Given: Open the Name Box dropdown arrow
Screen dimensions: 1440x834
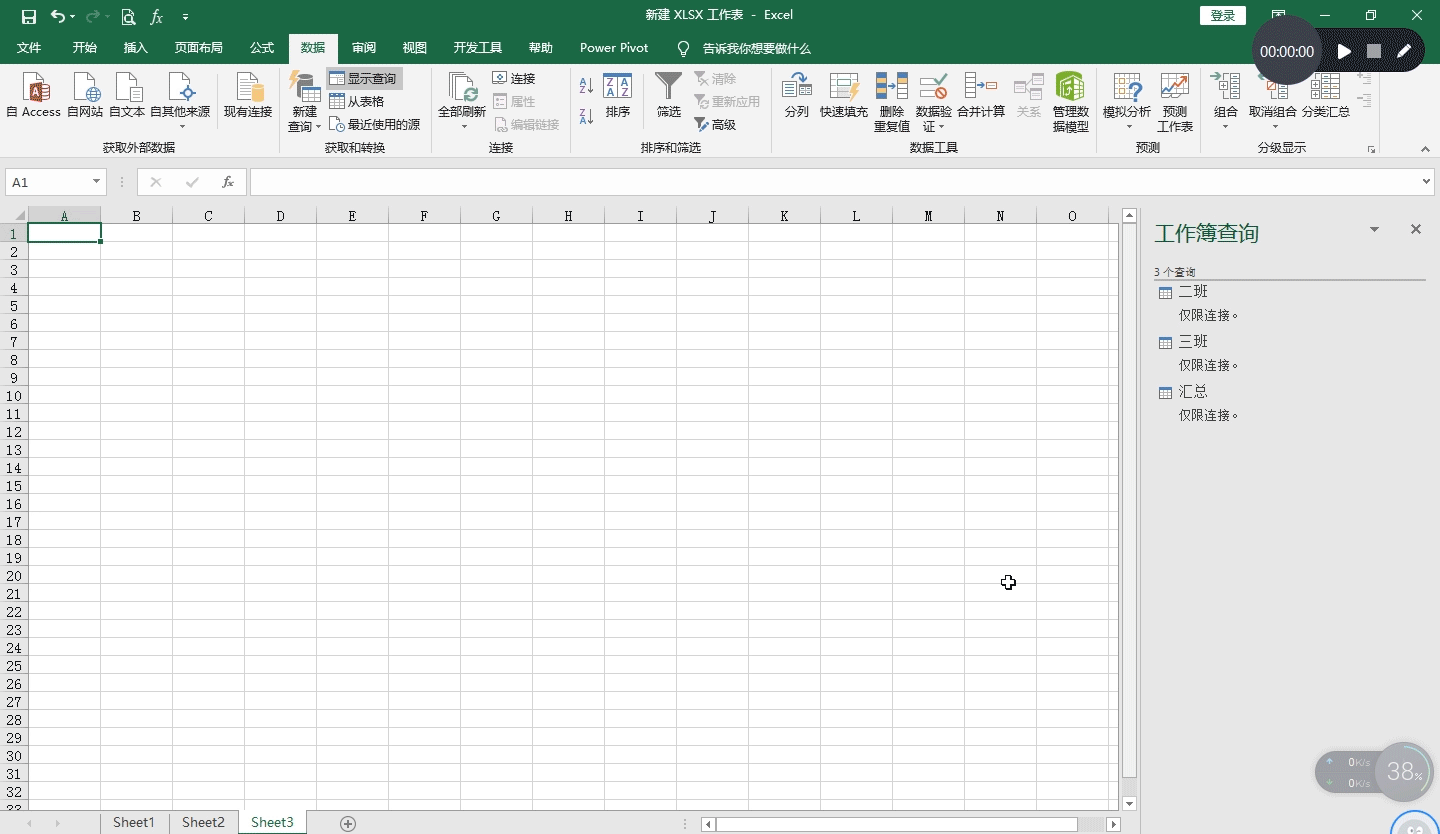Looking at the screenshot, I should pyautogui.click(x=97, y=182).
